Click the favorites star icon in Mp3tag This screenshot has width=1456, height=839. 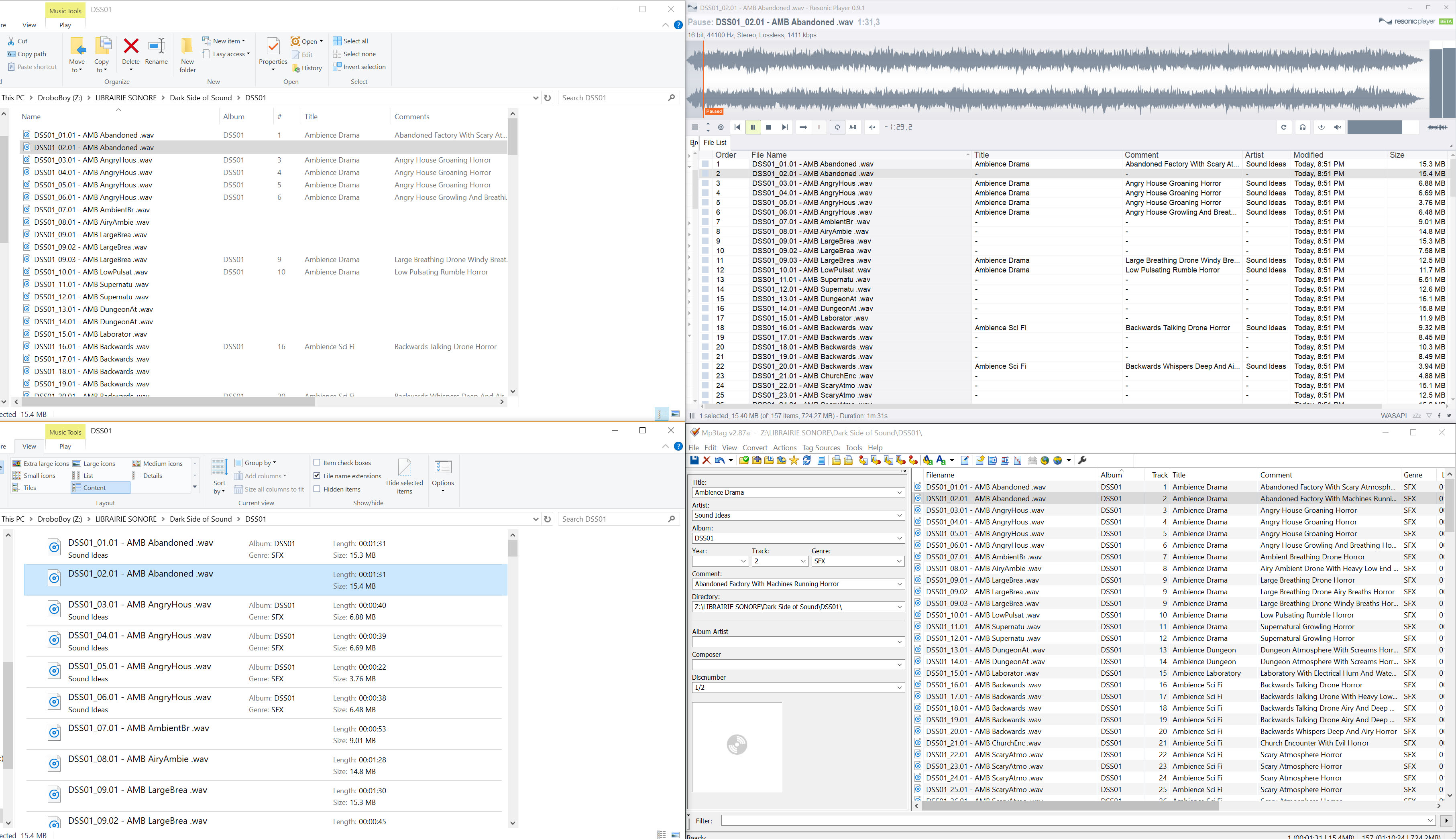pyautogui.click(x=794, y=460)
